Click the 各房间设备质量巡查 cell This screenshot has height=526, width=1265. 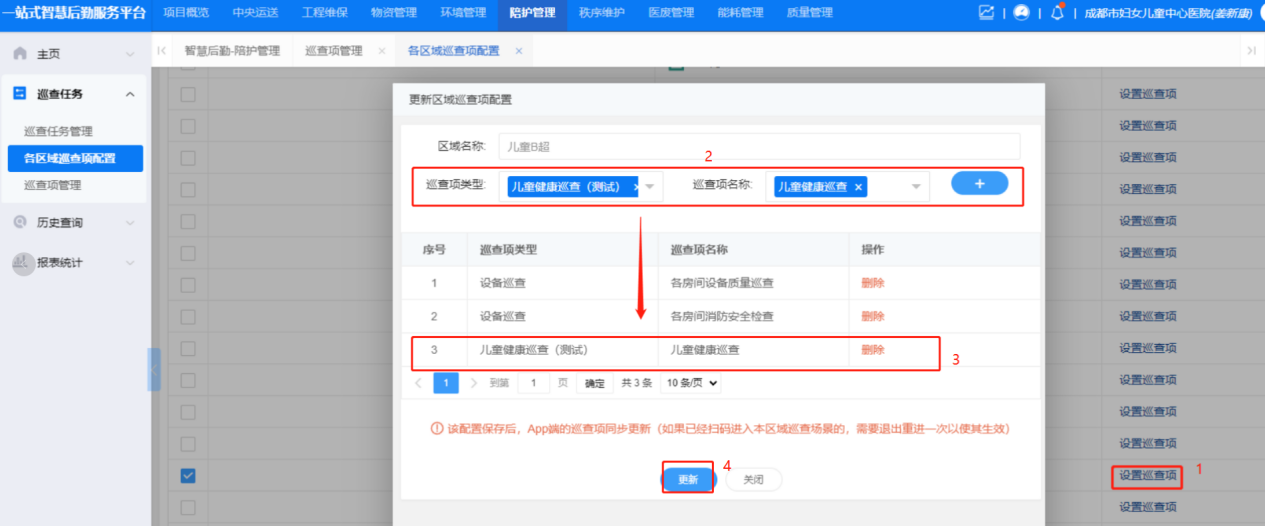click(752, 283)
